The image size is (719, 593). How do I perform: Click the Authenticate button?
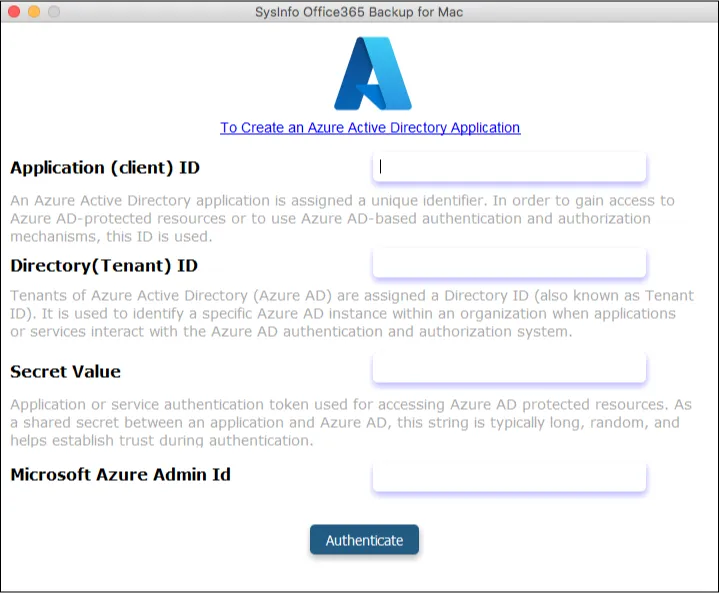point(364,540)
